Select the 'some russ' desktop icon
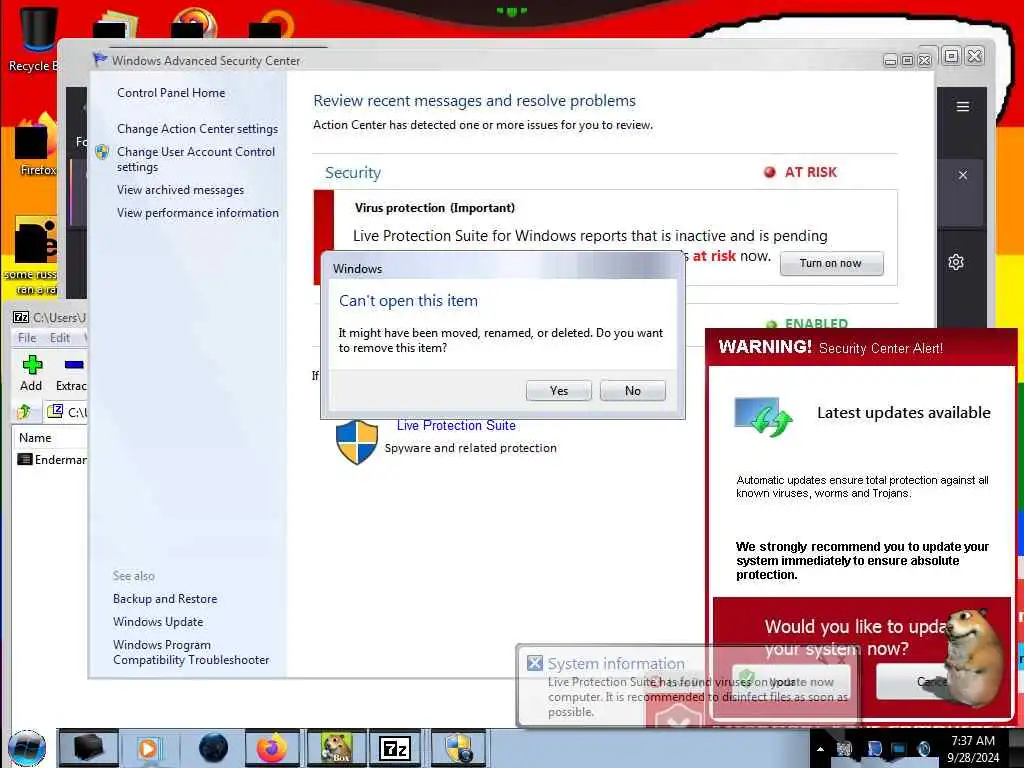Viewport: 1024px width, 768px height. [33, 256]
